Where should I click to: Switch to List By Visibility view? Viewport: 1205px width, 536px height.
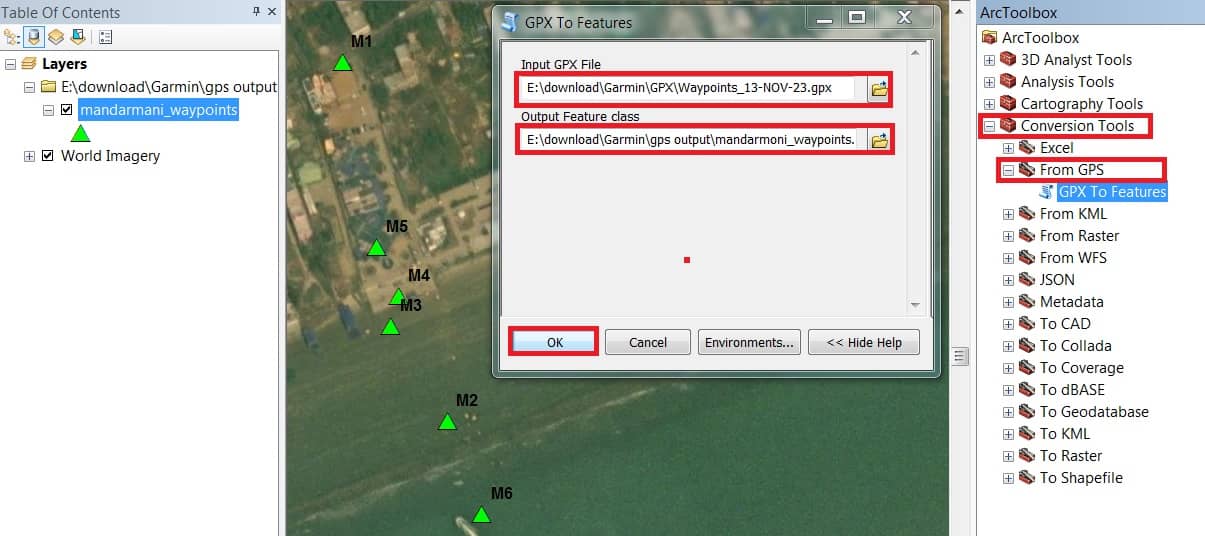pos(56,37)
